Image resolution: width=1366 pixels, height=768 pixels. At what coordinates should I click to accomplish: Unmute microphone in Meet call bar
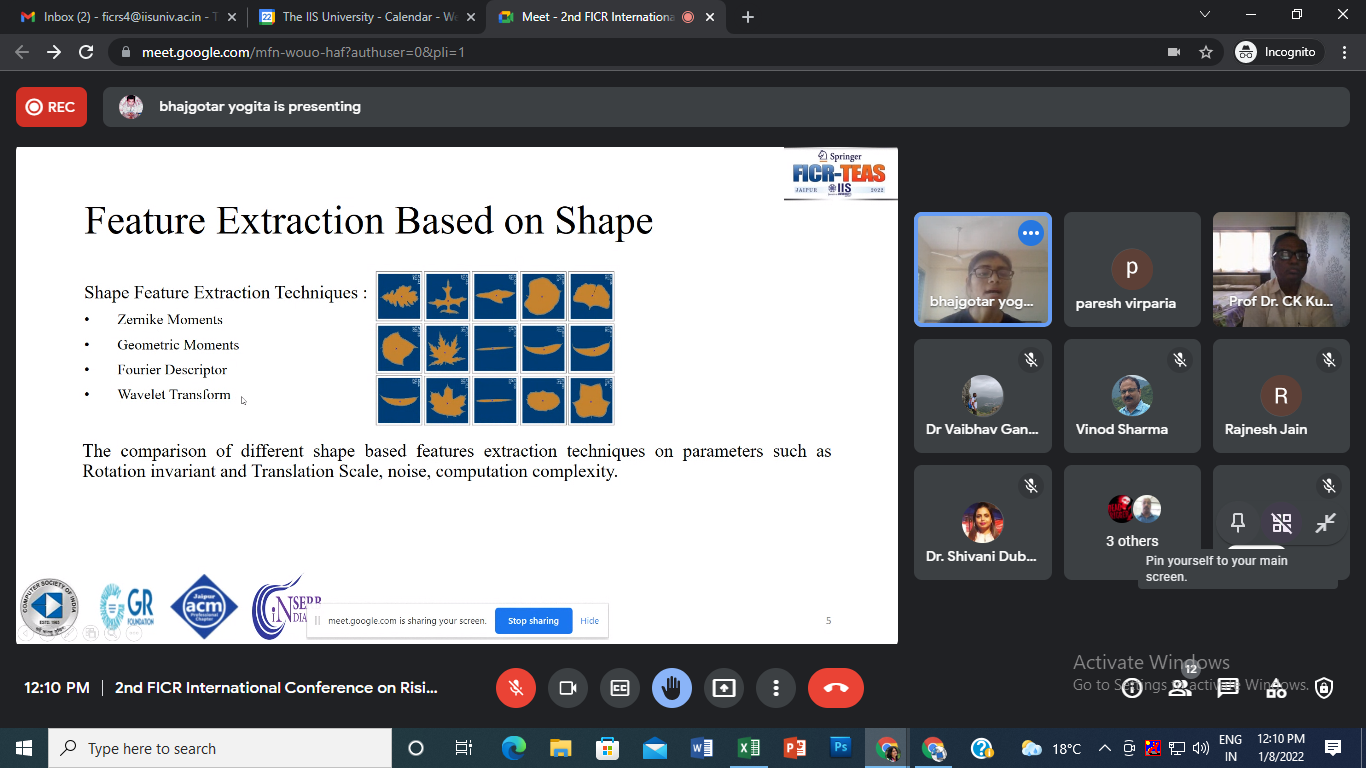point(516,688)
